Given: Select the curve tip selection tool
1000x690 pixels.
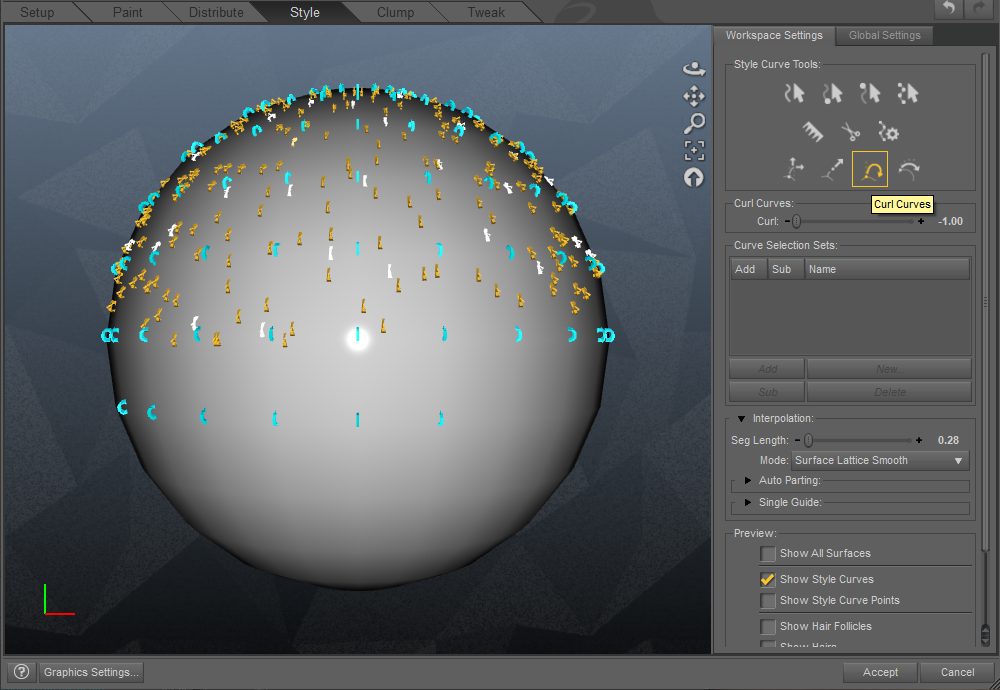Looking at the screenshot, I should click(869, 94).
